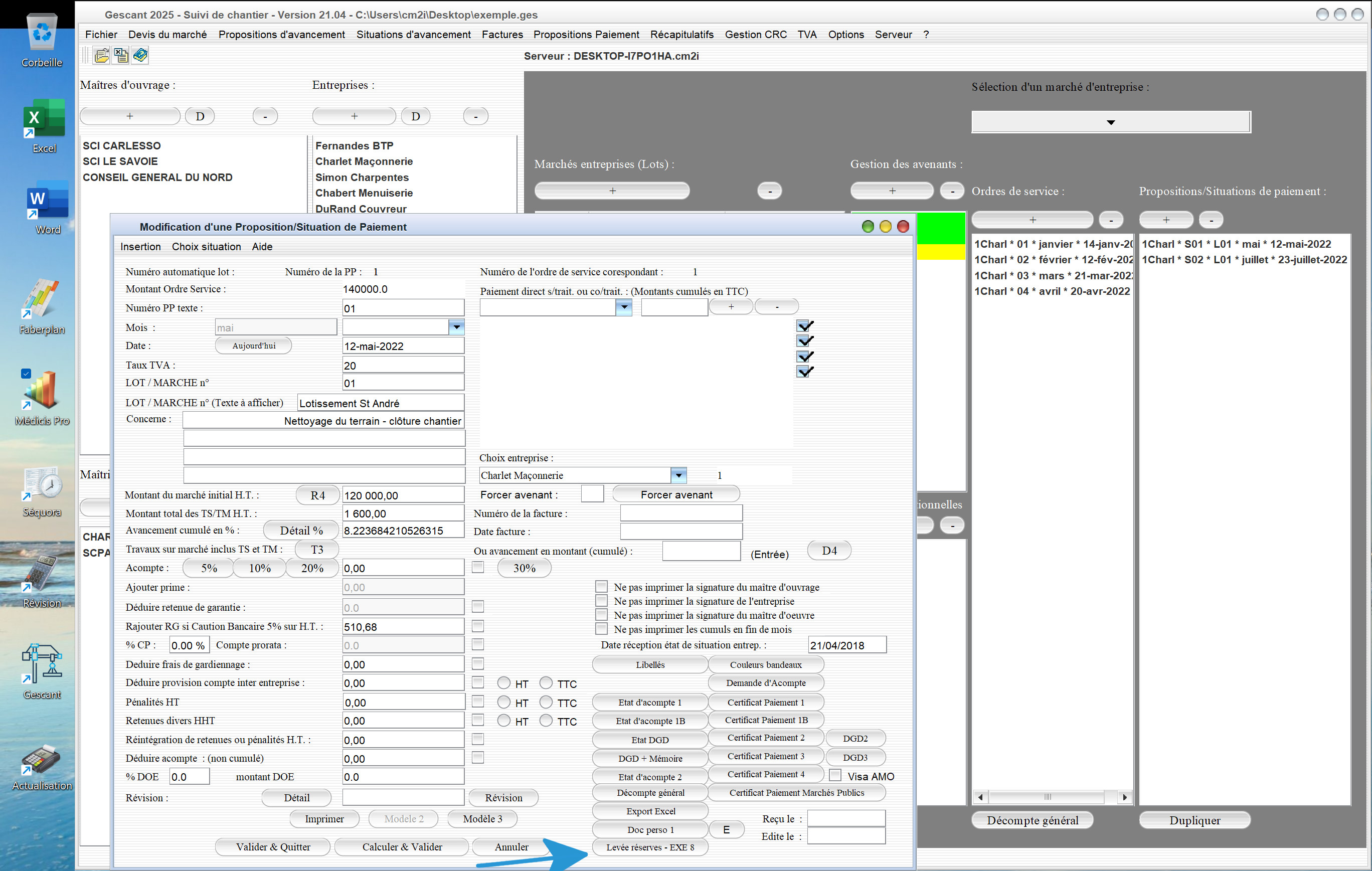Click the left arrow of Ordres de service scrollbar
This screenshot has width=1372, height=871.
[980, 797]
